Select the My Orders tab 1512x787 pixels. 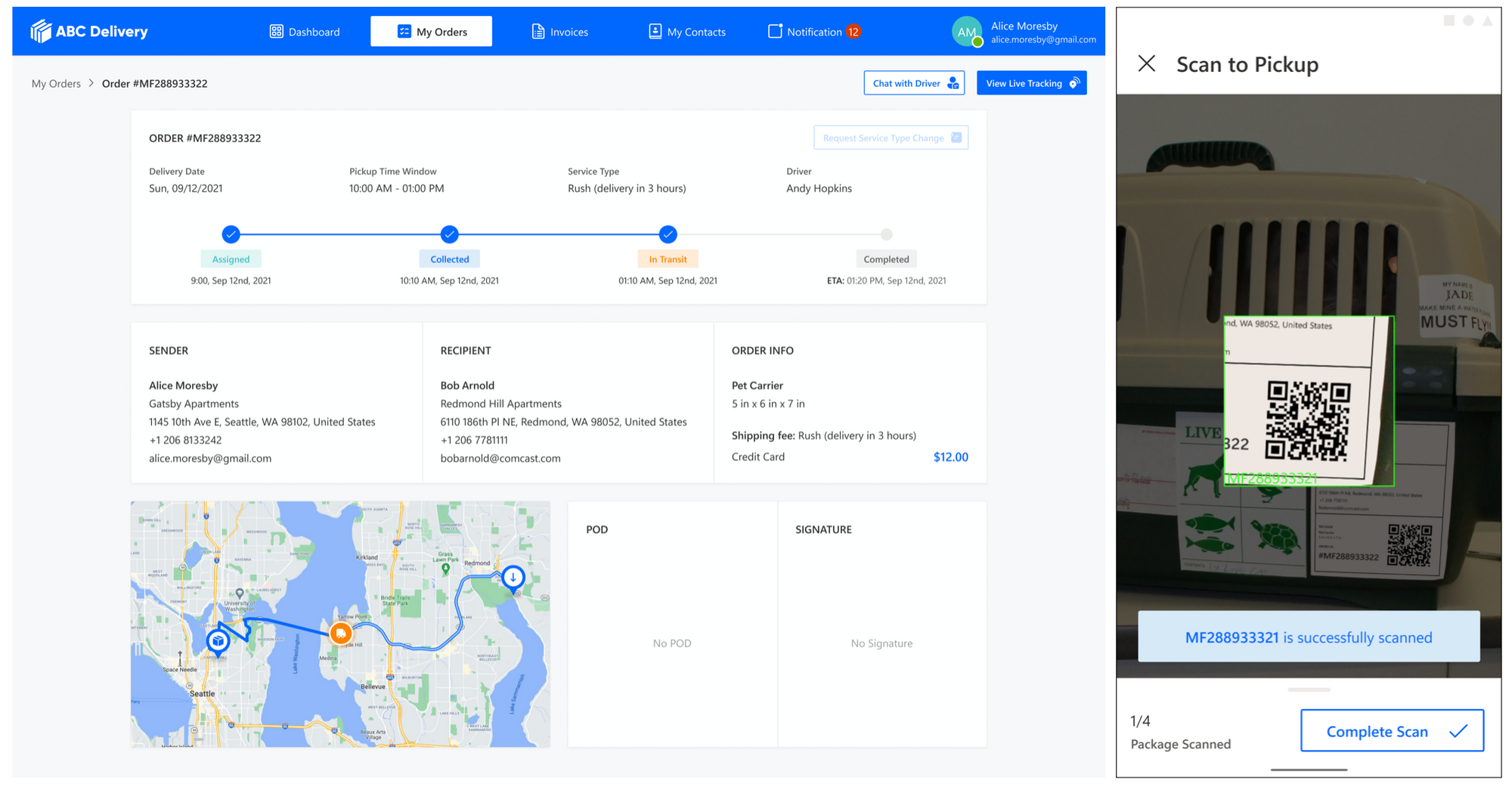click(x=432, y=32)
